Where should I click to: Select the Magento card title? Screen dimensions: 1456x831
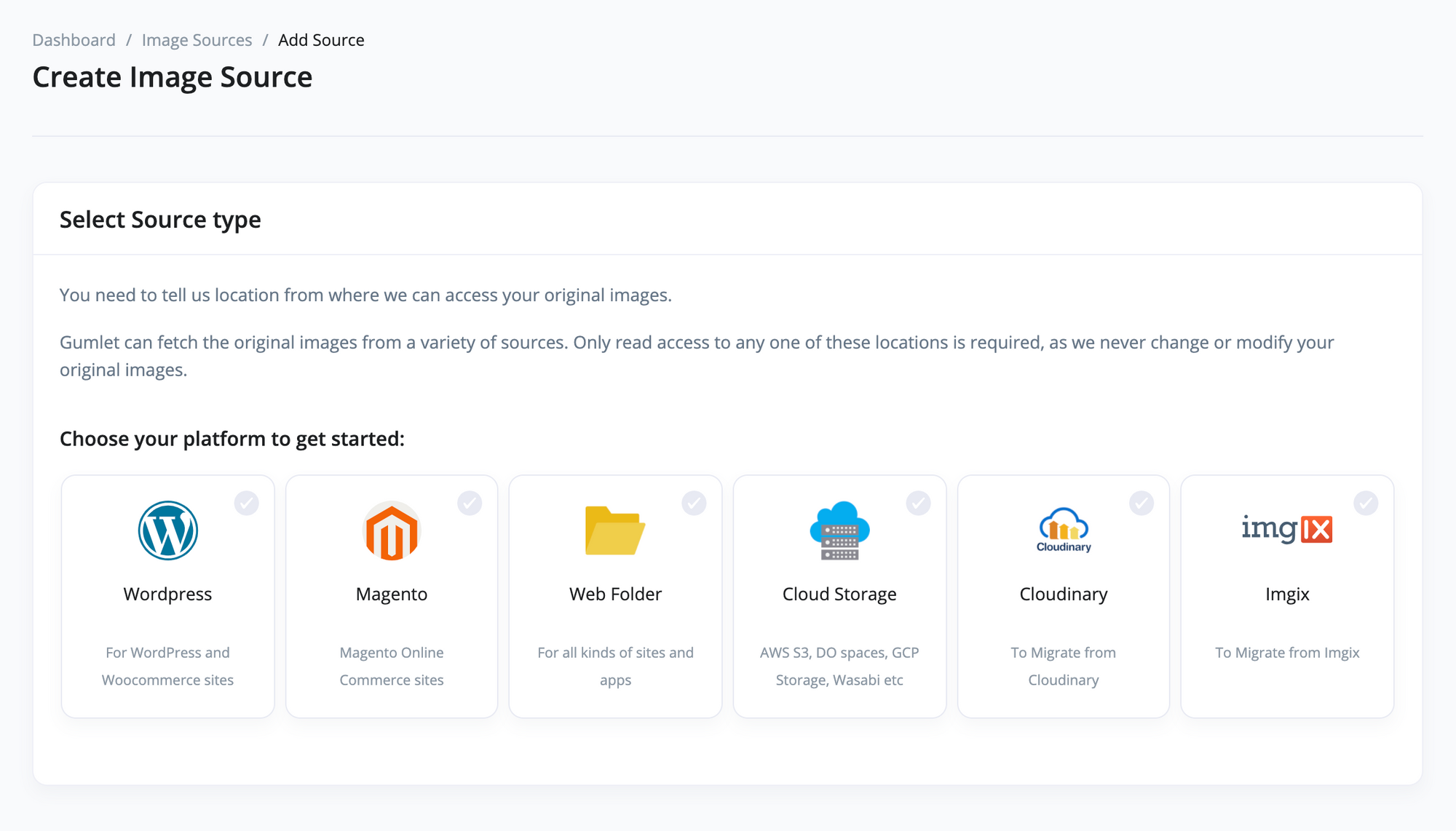(x=392, y=594)
